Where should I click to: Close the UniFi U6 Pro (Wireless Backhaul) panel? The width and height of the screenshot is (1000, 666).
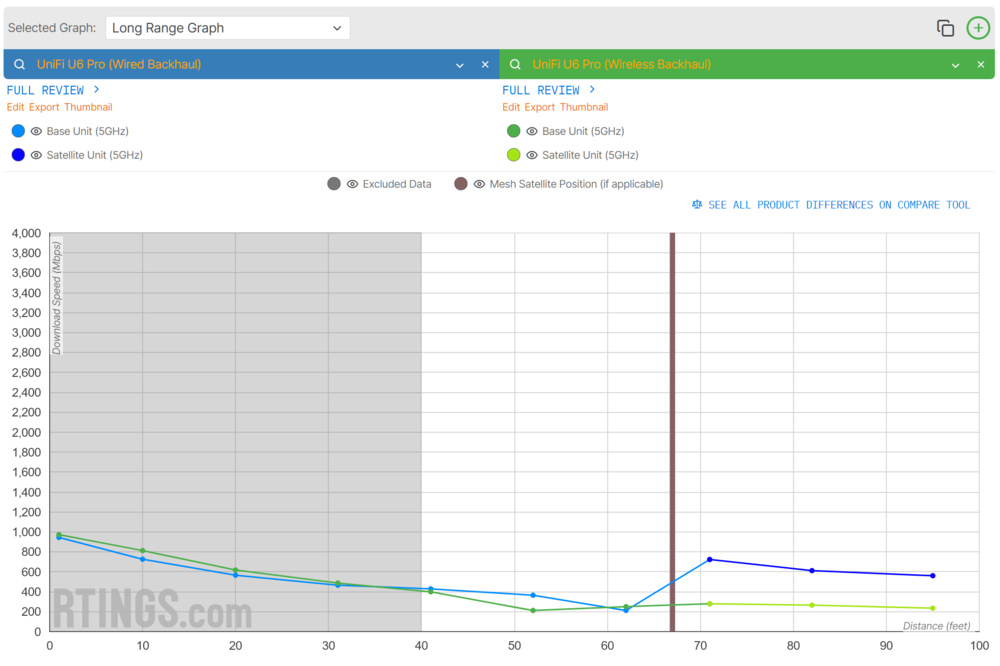point(981,63)
